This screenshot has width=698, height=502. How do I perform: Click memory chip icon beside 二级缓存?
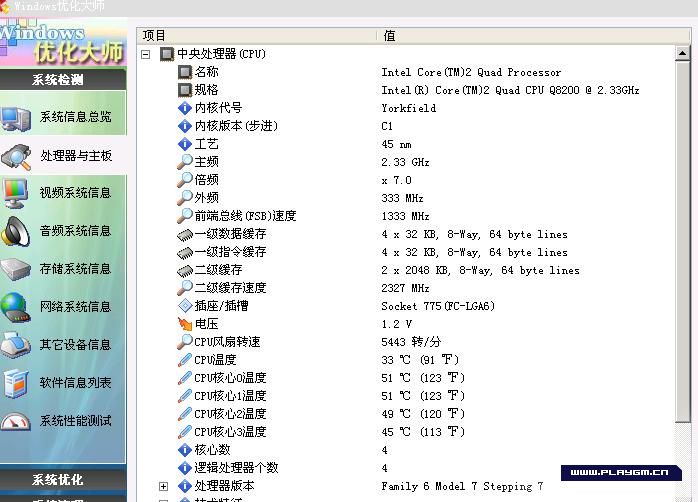[x=185, y=270]
